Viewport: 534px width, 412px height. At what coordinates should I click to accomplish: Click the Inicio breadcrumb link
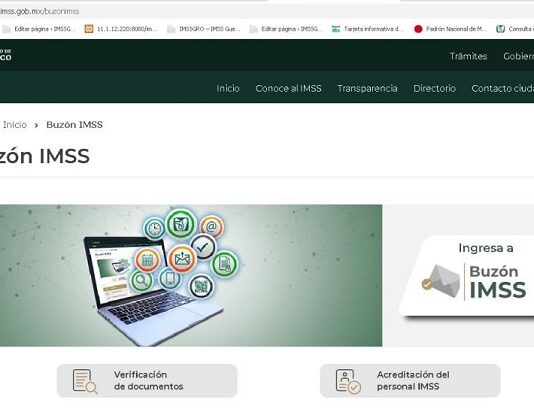15,125
